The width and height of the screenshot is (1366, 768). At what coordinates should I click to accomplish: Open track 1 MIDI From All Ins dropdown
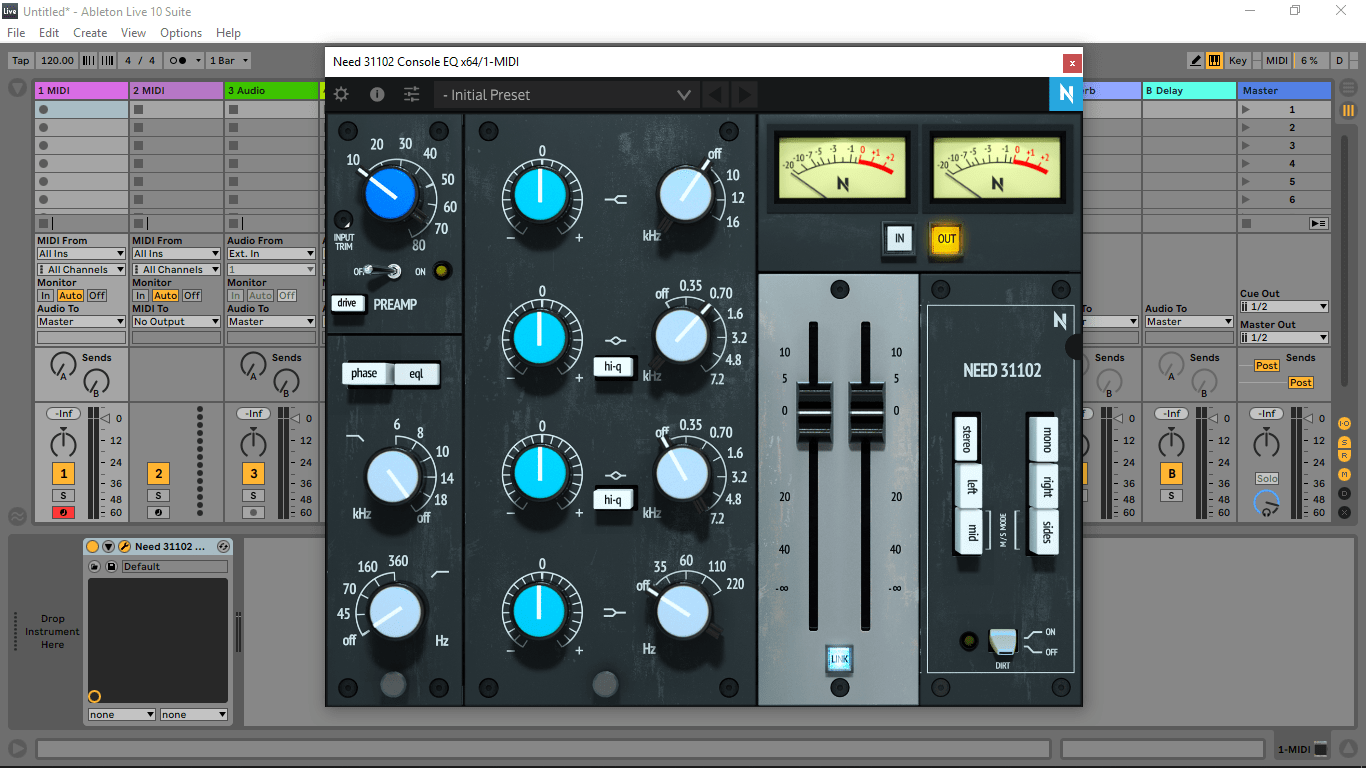tap(81, 254)
